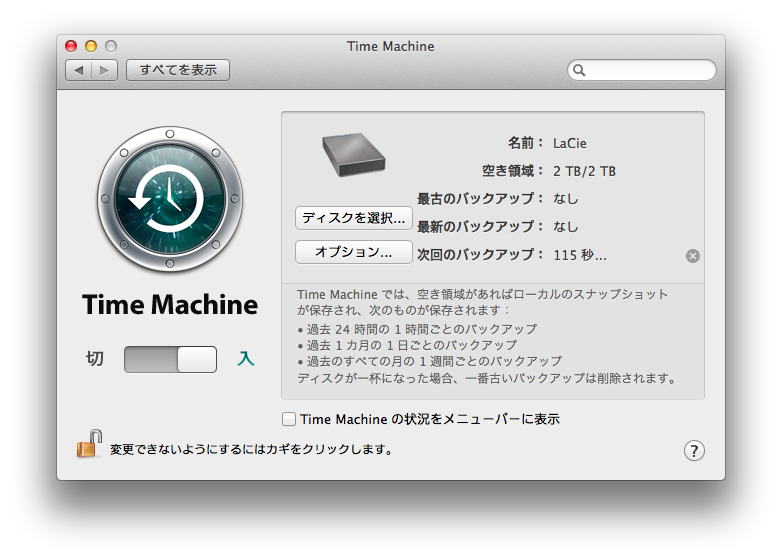Click the Time Machine window title bar
Screen dimensions: 782x559
[391, 46]
